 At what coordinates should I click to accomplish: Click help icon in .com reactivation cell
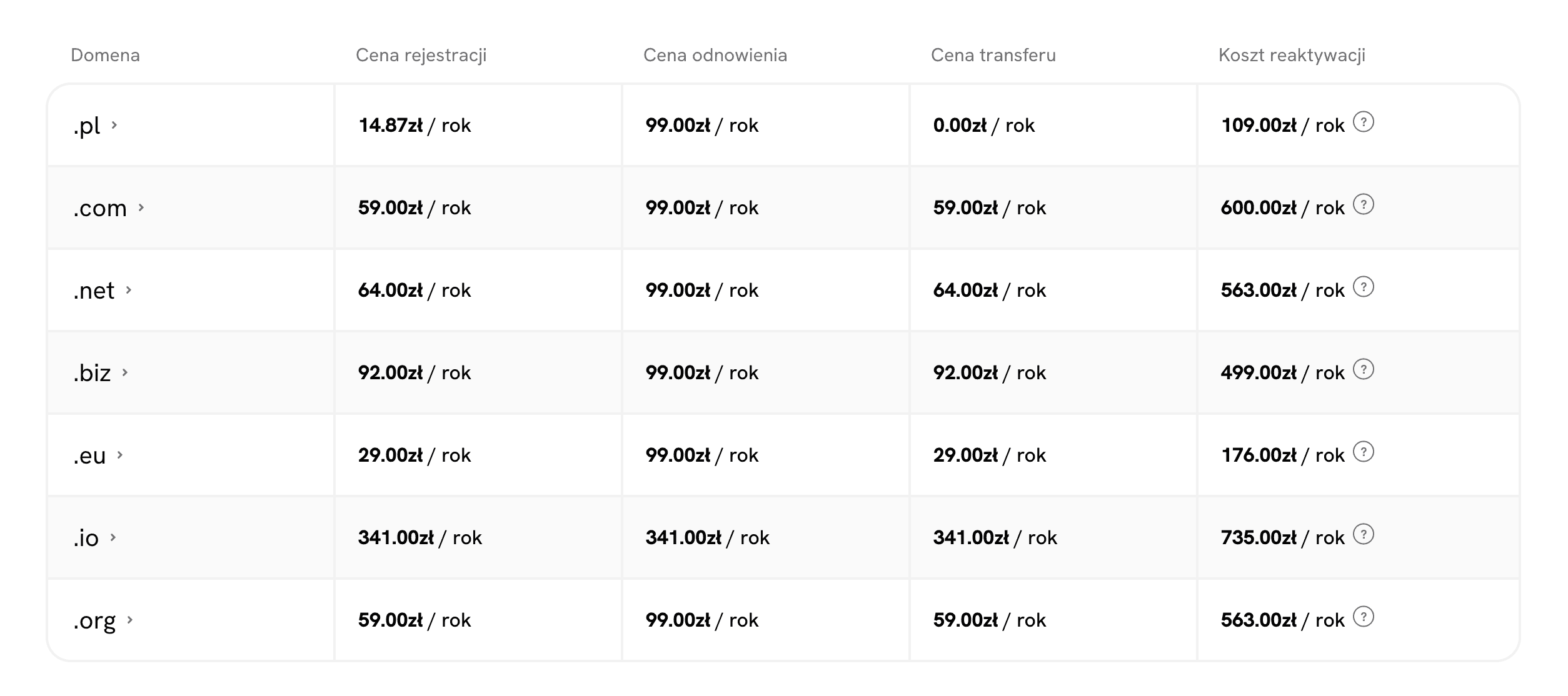pos(1363,204)
